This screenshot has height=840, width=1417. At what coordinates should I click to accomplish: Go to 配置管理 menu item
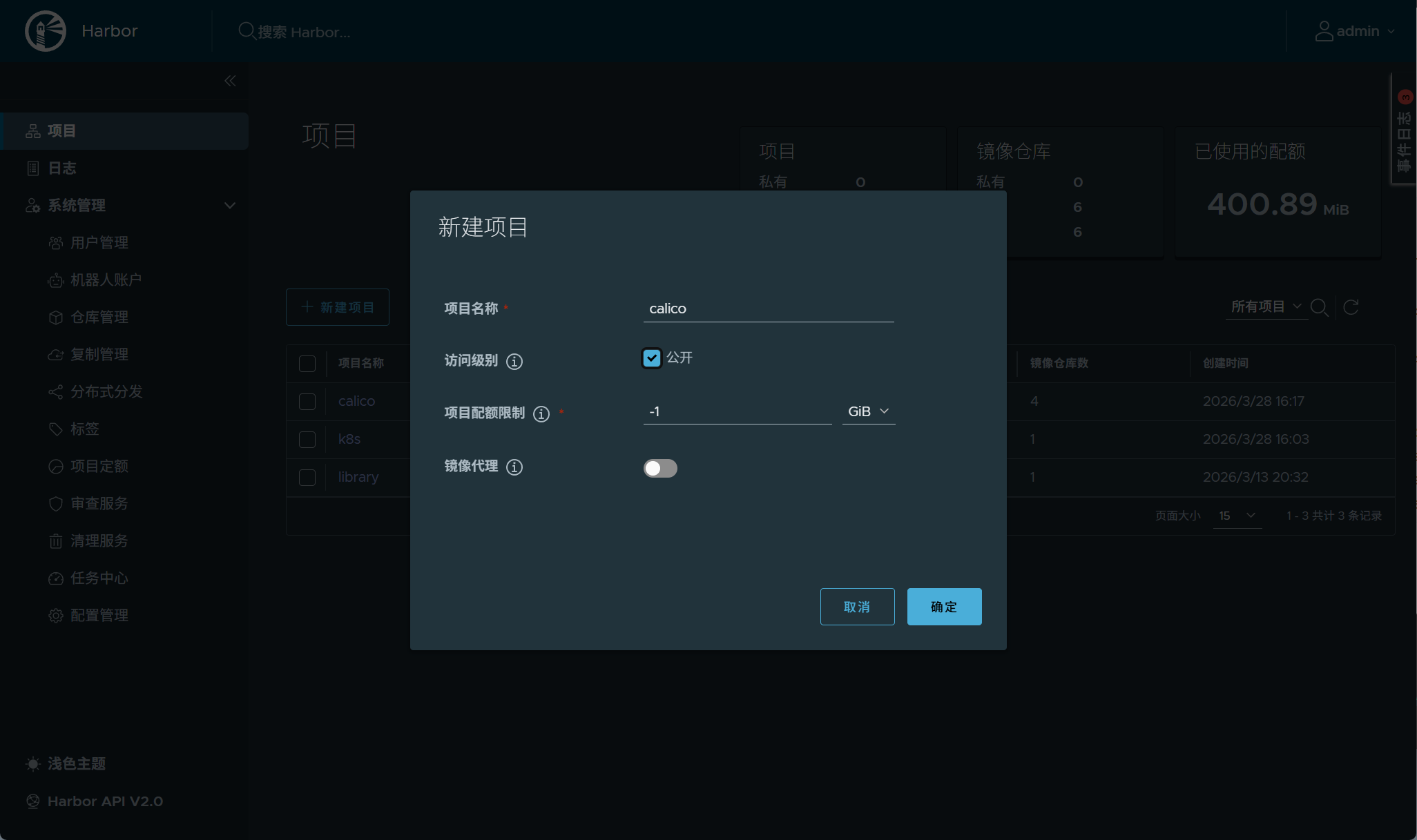coord(99,616)
